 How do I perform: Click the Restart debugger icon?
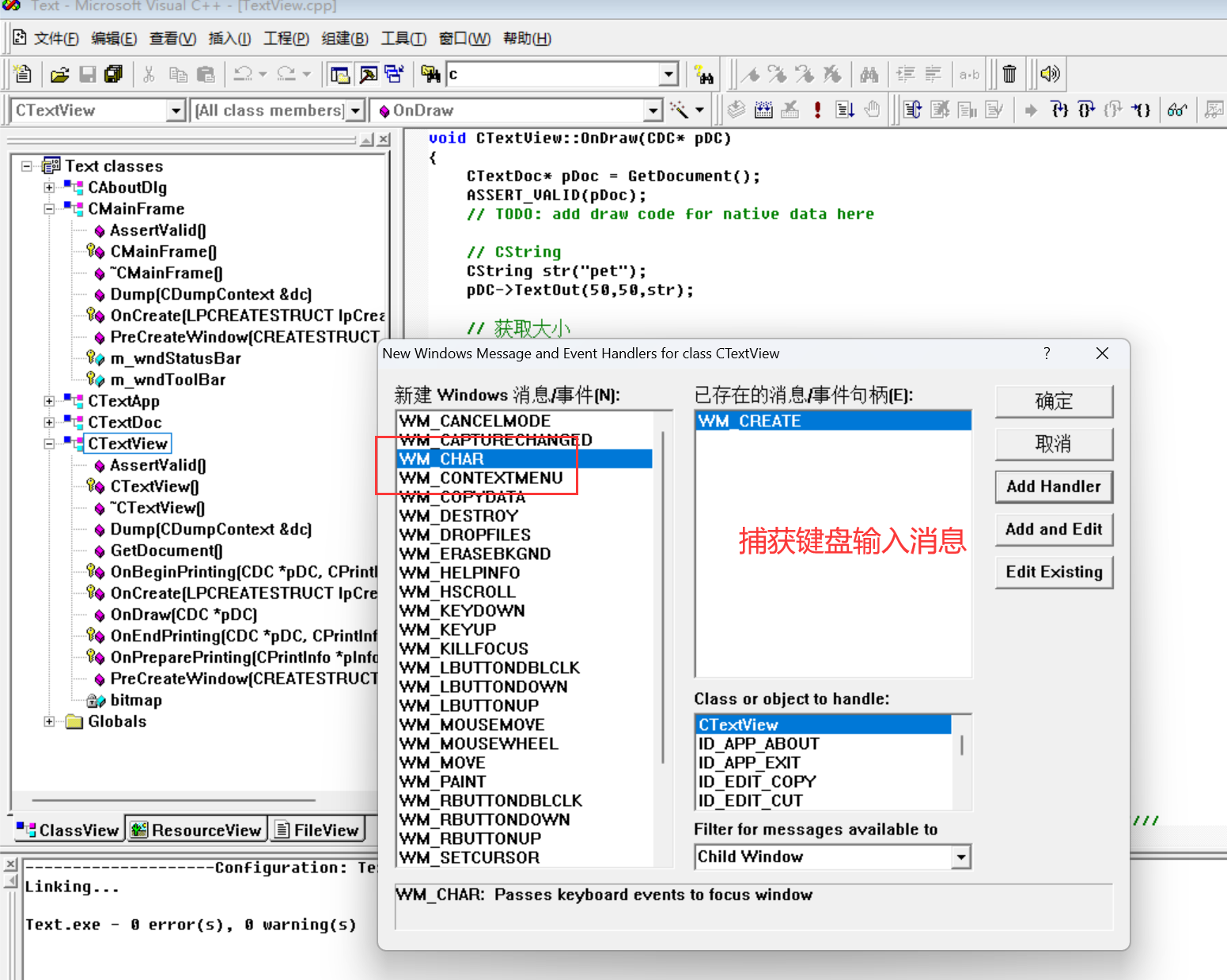coord(912,110)
